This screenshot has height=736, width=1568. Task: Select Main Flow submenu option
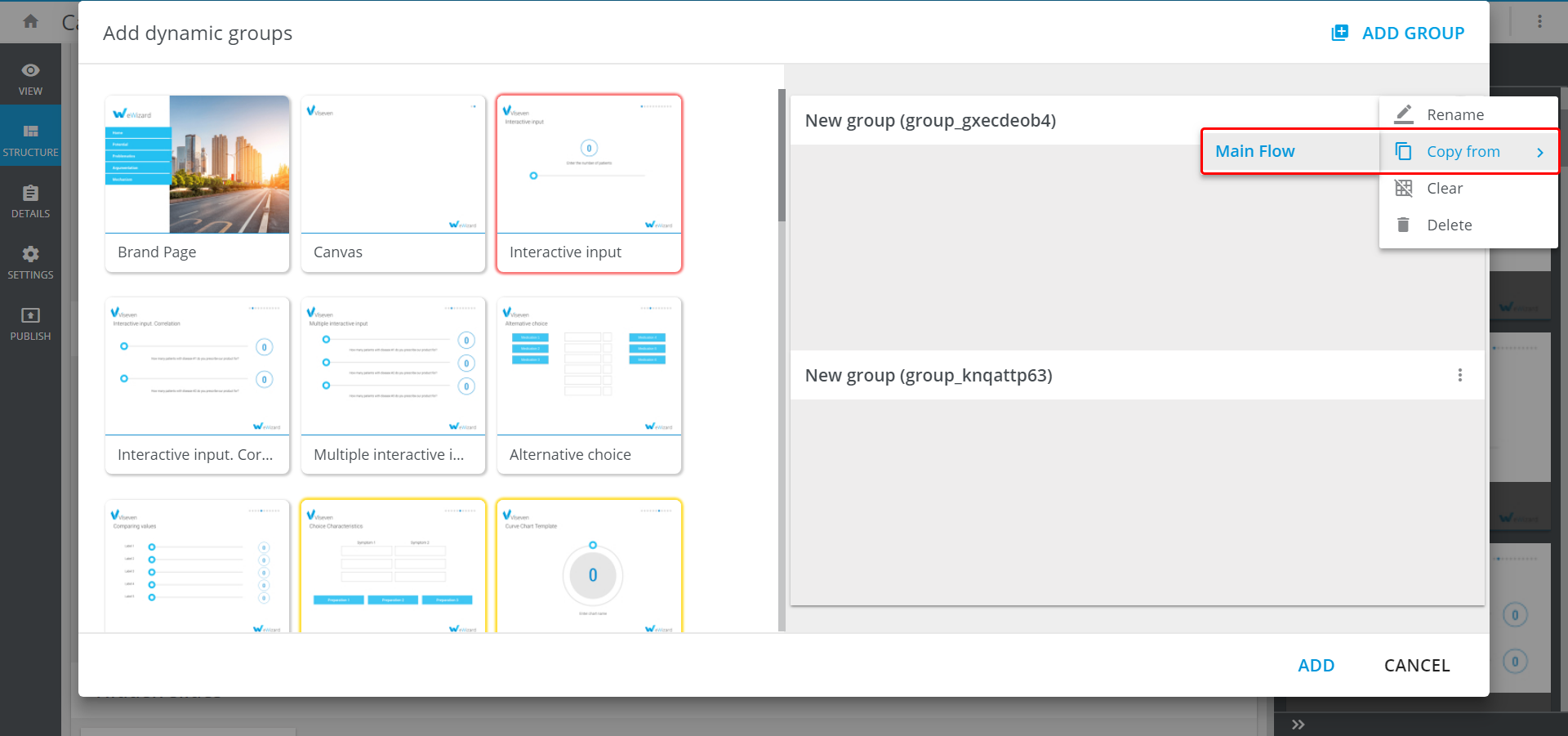click(x=1255, y=151)
